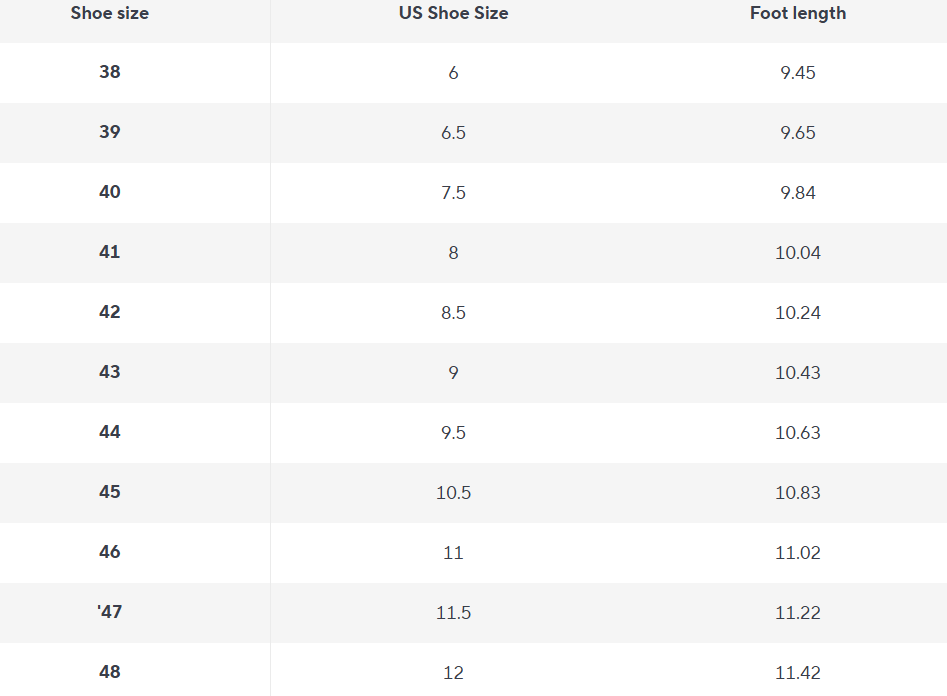Image resolution: width=947 pixels, height=696 pixels.
Task: Click the foot length 10.24 value
Action: click(x=797, y=312)
